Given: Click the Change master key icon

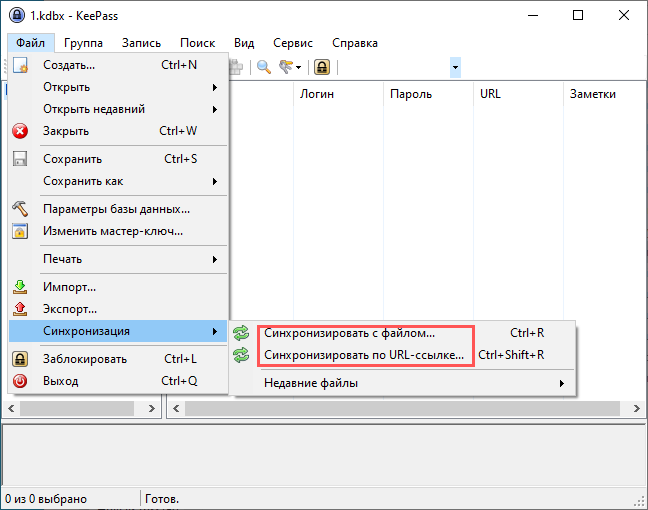Looking at the screenshot, I should pos(20,231).
